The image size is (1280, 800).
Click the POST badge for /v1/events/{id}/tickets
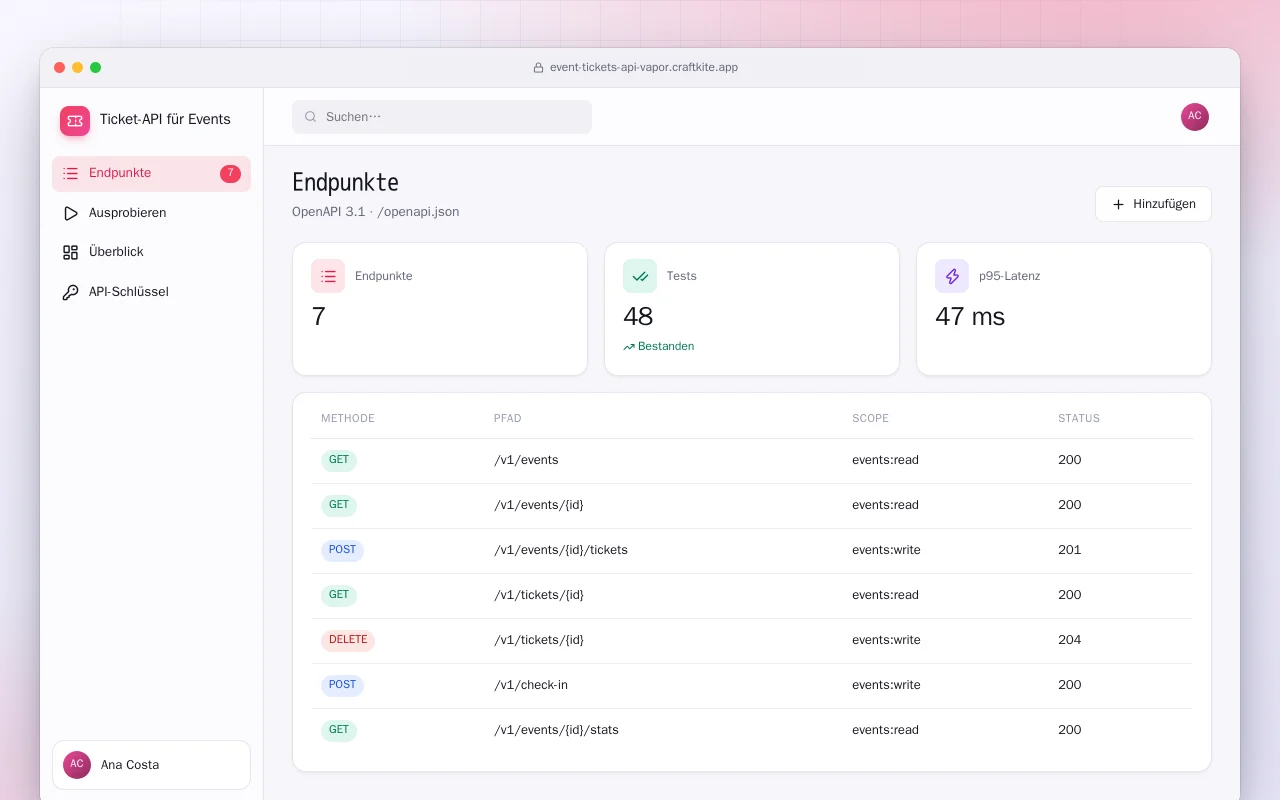click(342, 551)
